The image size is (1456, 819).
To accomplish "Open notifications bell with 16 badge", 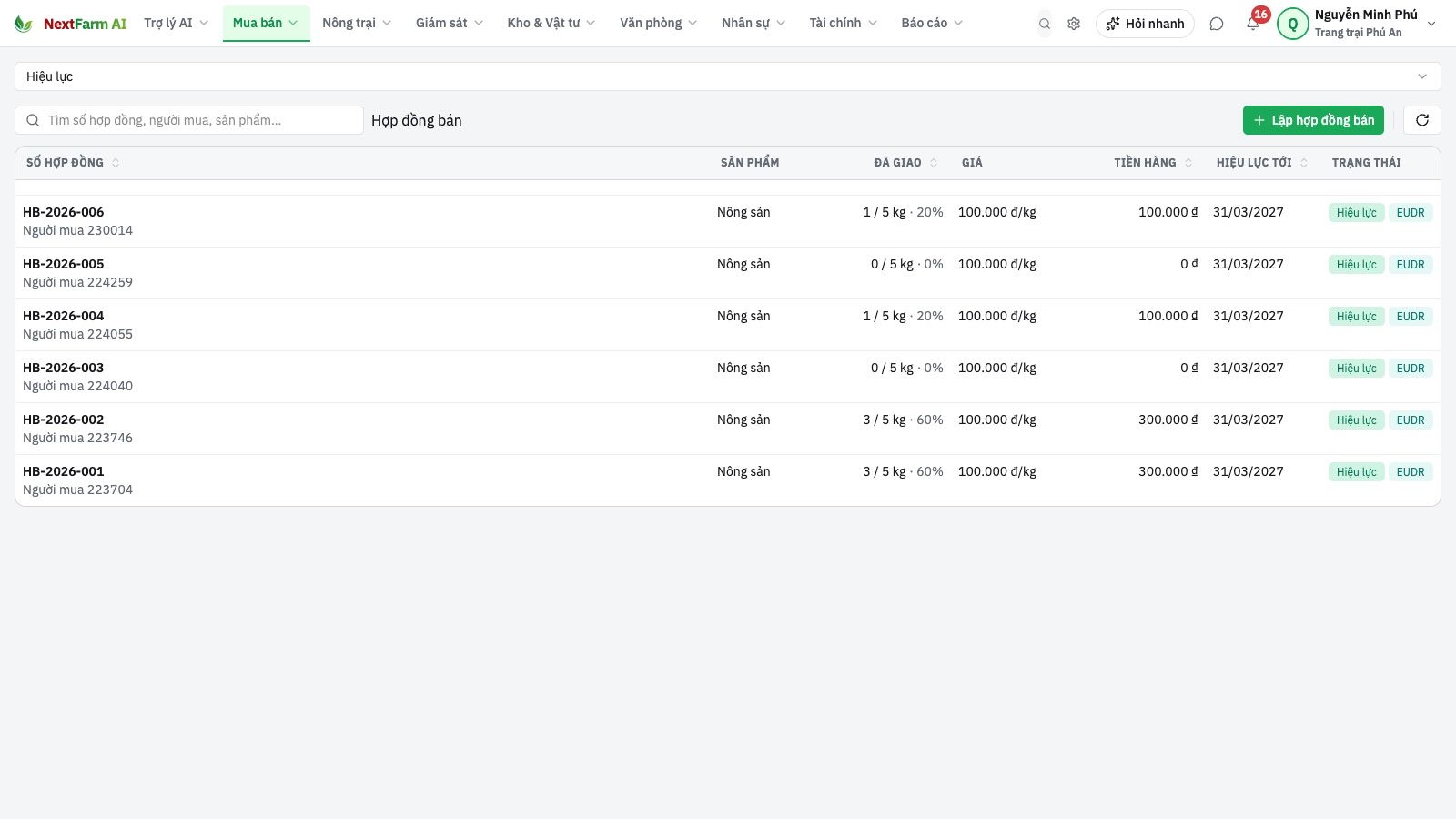I will coord(1254,22).
